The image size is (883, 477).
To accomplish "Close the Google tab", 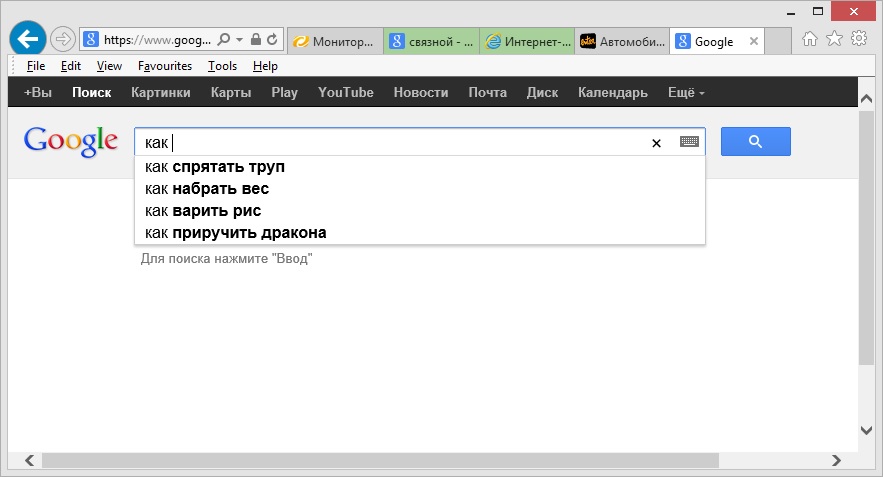I will (x=754, y=41).
